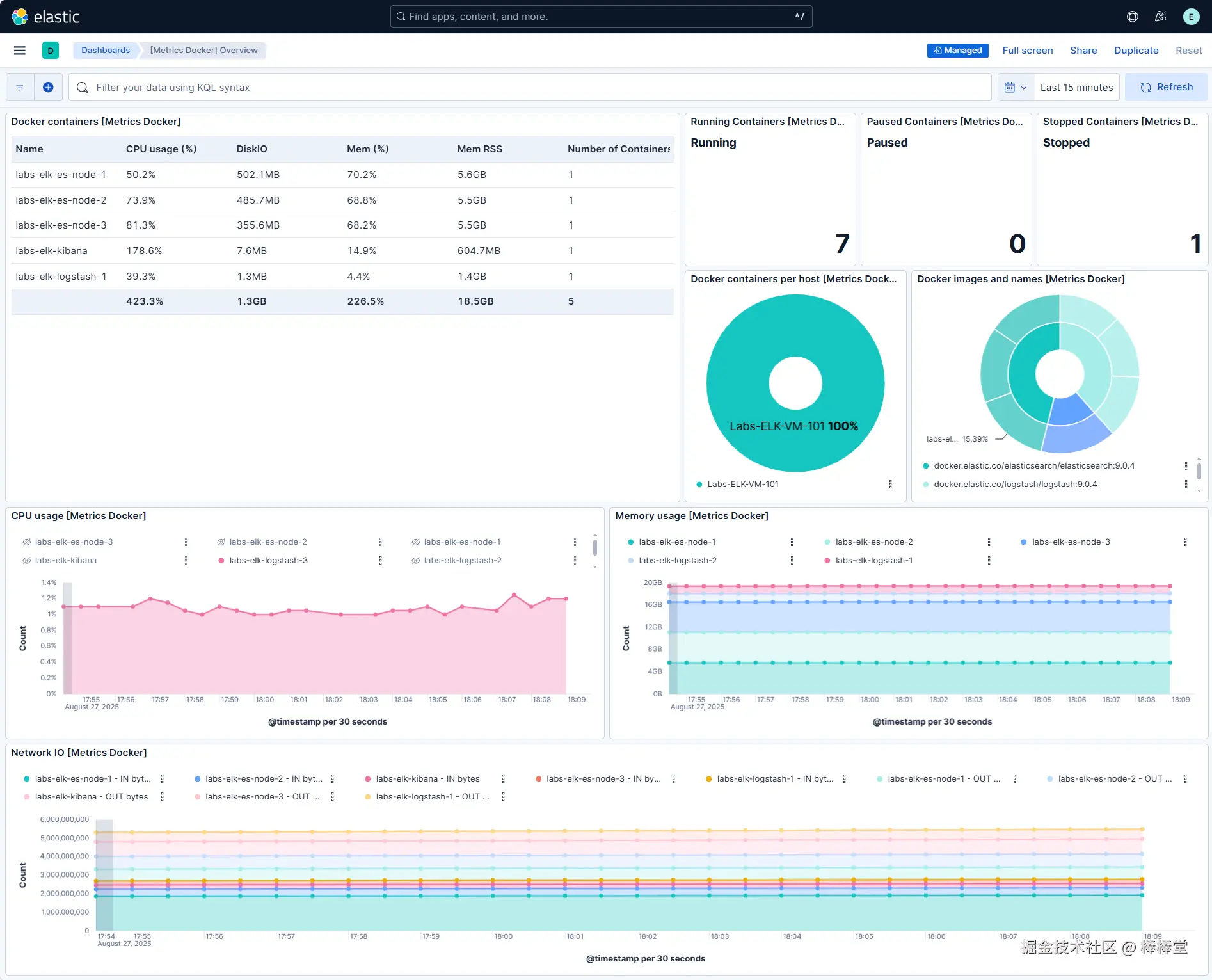
Task: Click the Full screen link
Action: tap(1028, 51)
